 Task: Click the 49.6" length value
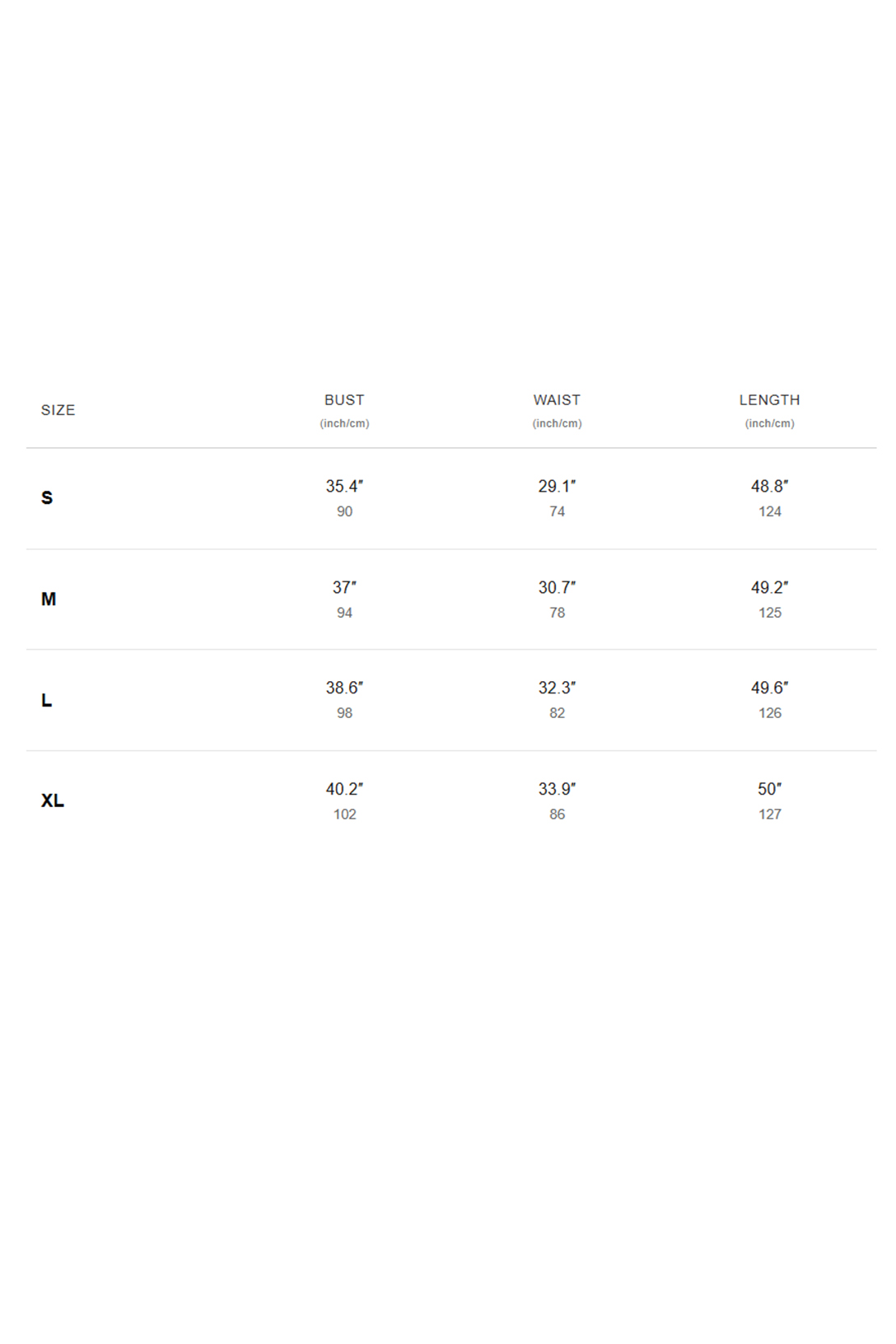pyautogui.click(x=769, y=688)
